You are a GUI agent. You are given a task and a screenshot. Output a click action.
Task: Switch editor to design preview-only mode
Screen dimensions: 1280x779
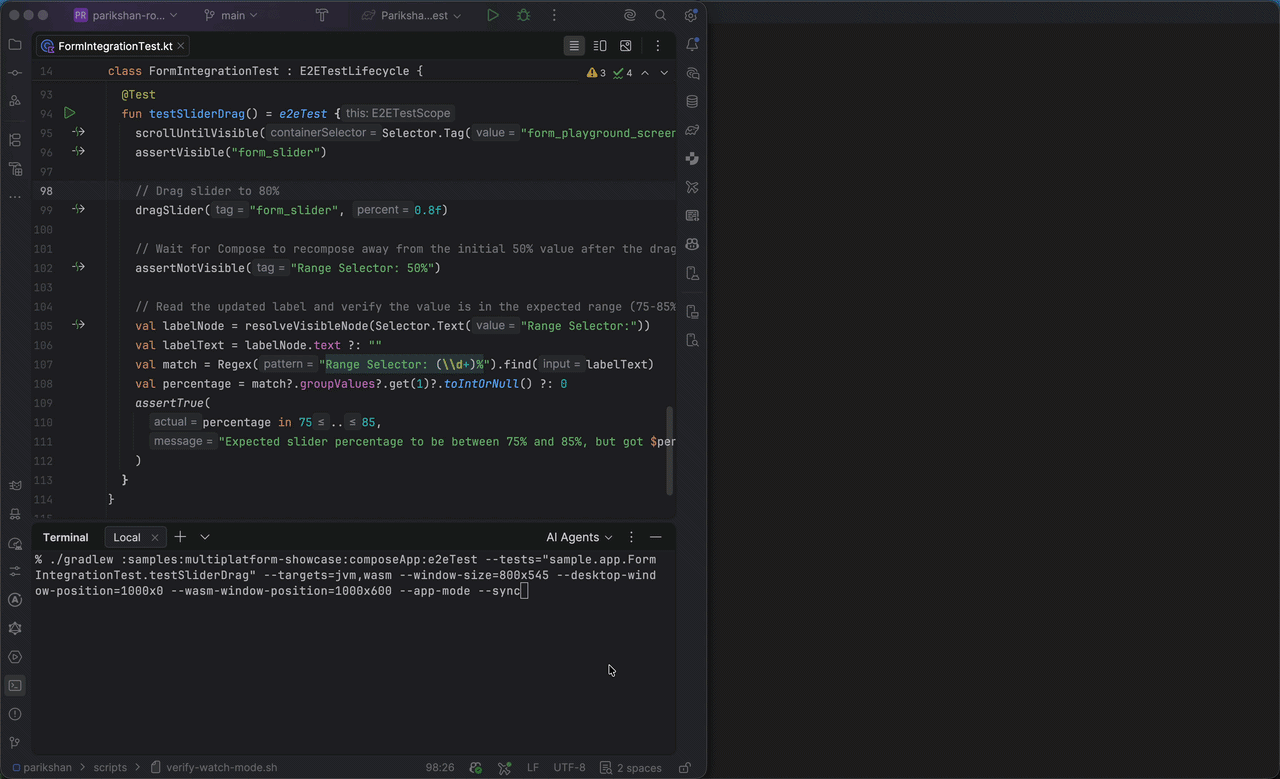pos(626,46)
